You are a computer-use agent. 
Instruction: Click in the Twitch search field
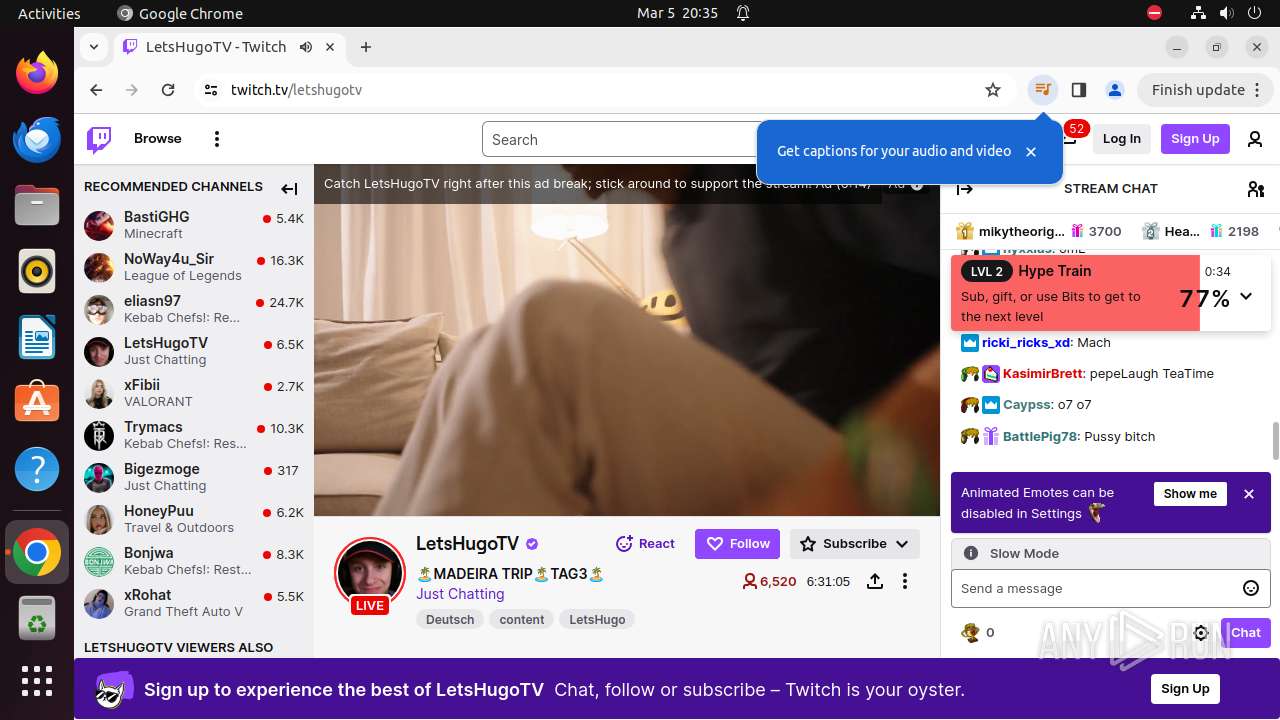pyautogui.click(x=620, y=140)
